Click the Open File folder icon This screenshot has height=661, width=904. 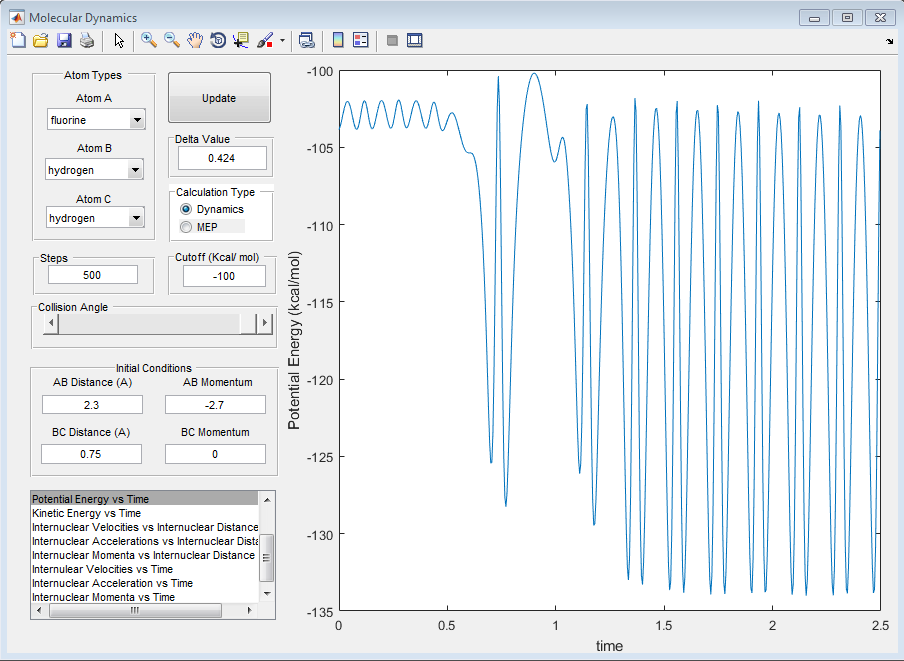(x=41, y=40)
